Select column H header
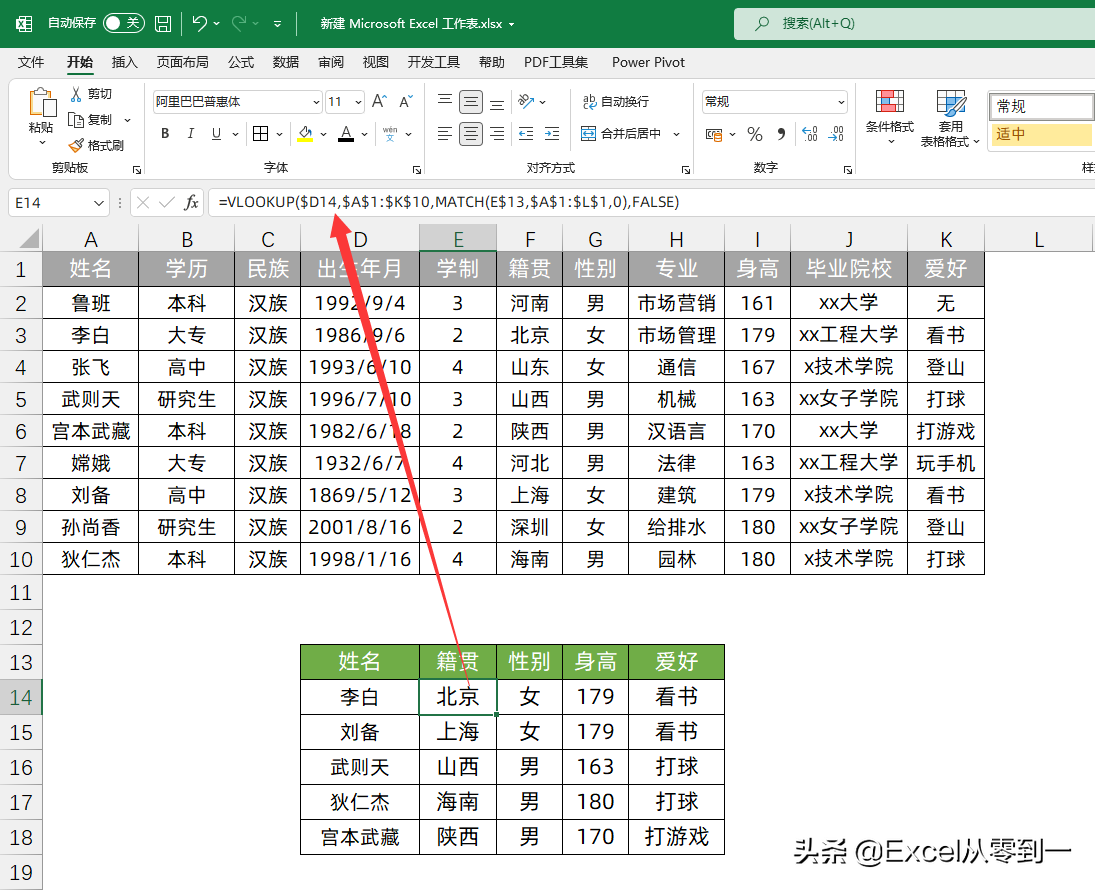 676,240
